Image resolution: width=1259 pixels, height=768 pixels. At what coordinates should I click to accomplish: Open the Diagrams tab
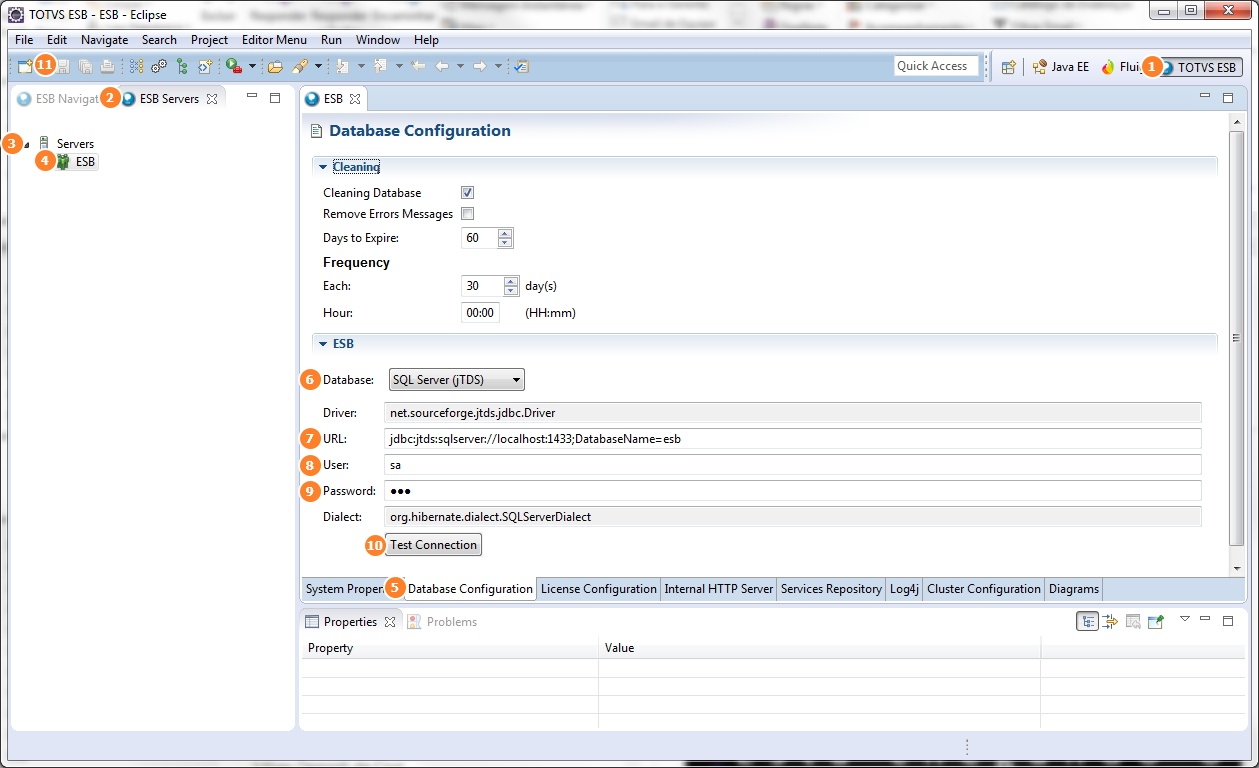1073,589
